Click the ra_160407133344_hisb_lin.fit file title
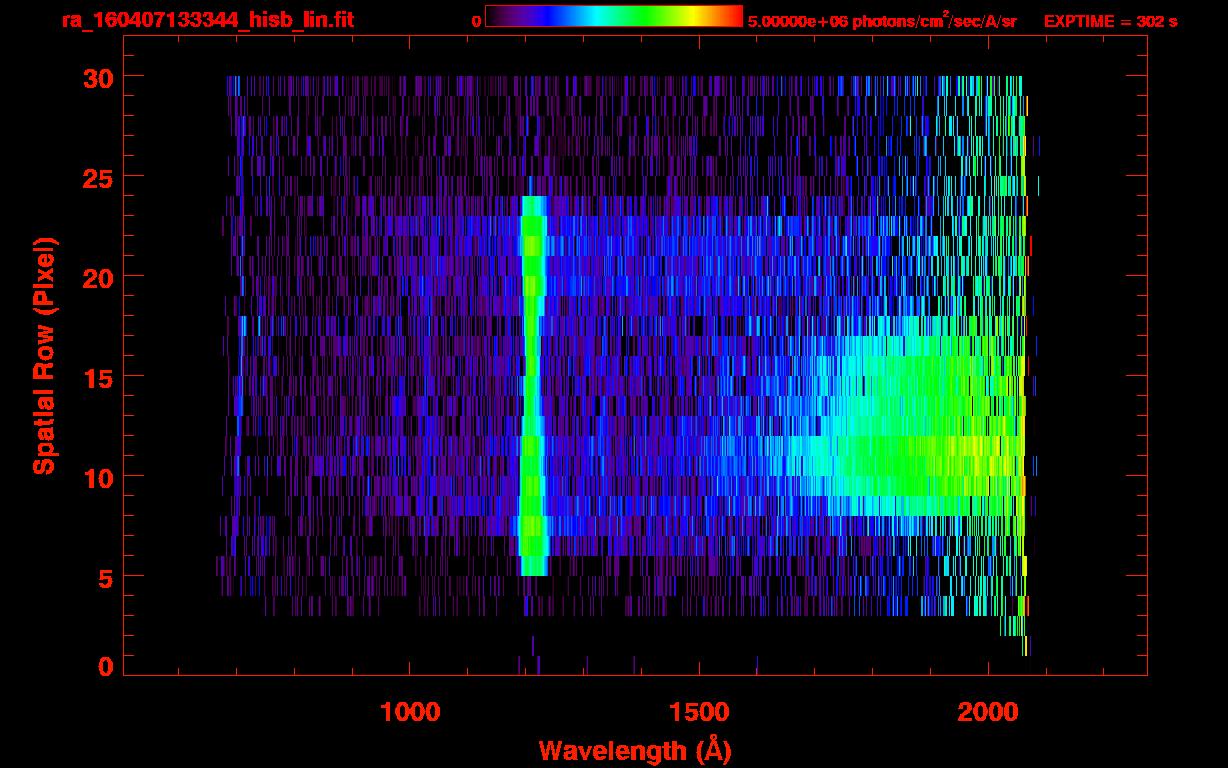 (x=207, y=20)
